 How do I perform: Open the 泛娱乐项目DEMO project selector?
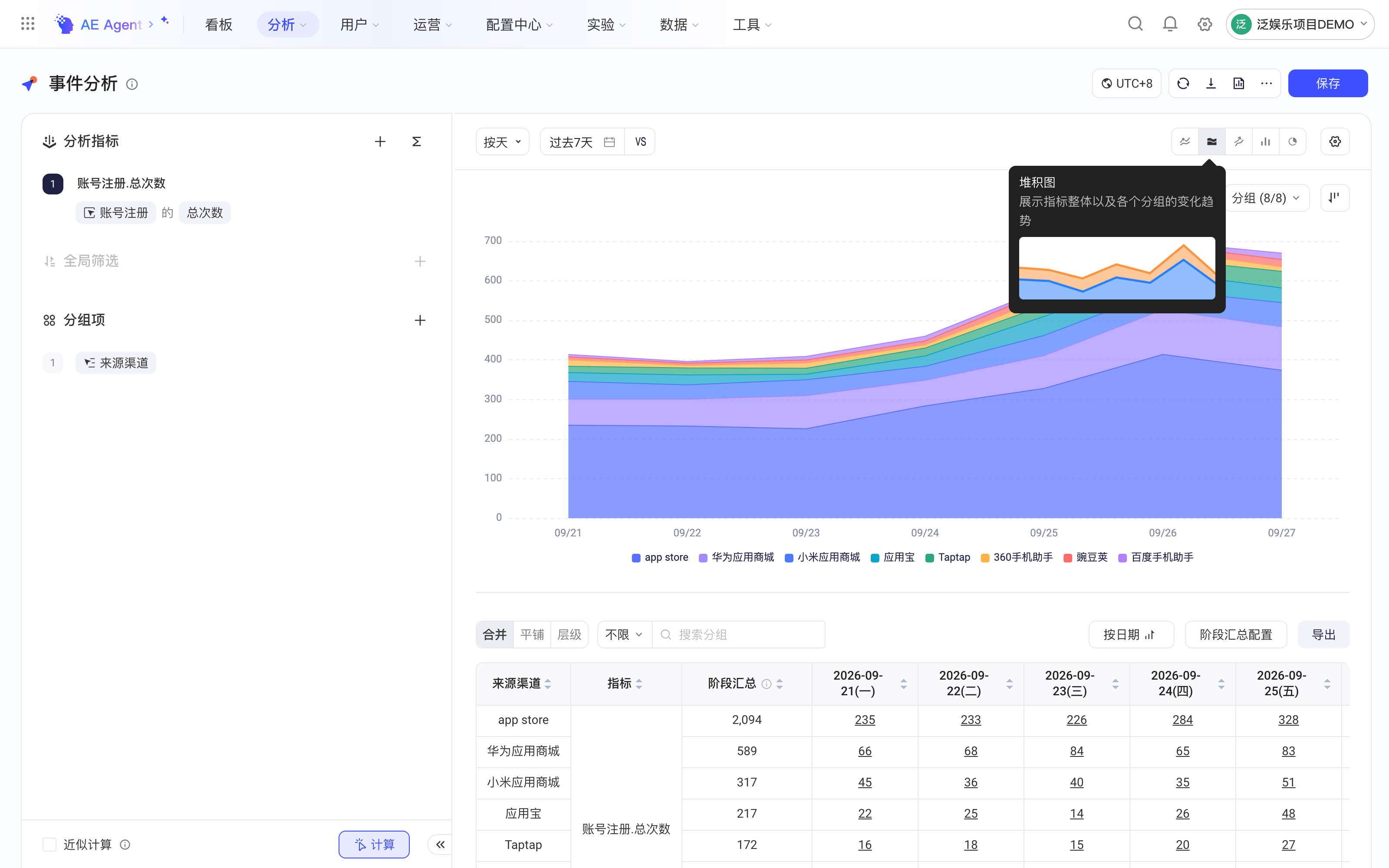pyautogui.click(x=1300, y=24)
